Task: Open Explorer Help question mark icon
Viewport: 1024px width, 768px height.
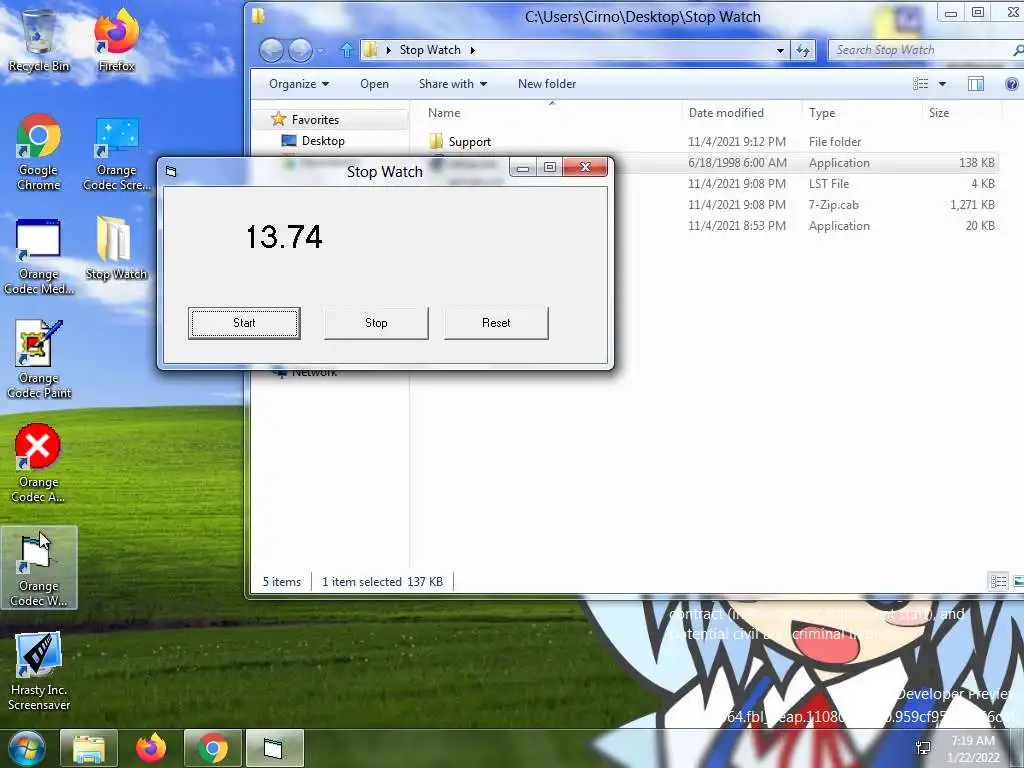Action: point(1012,84)
